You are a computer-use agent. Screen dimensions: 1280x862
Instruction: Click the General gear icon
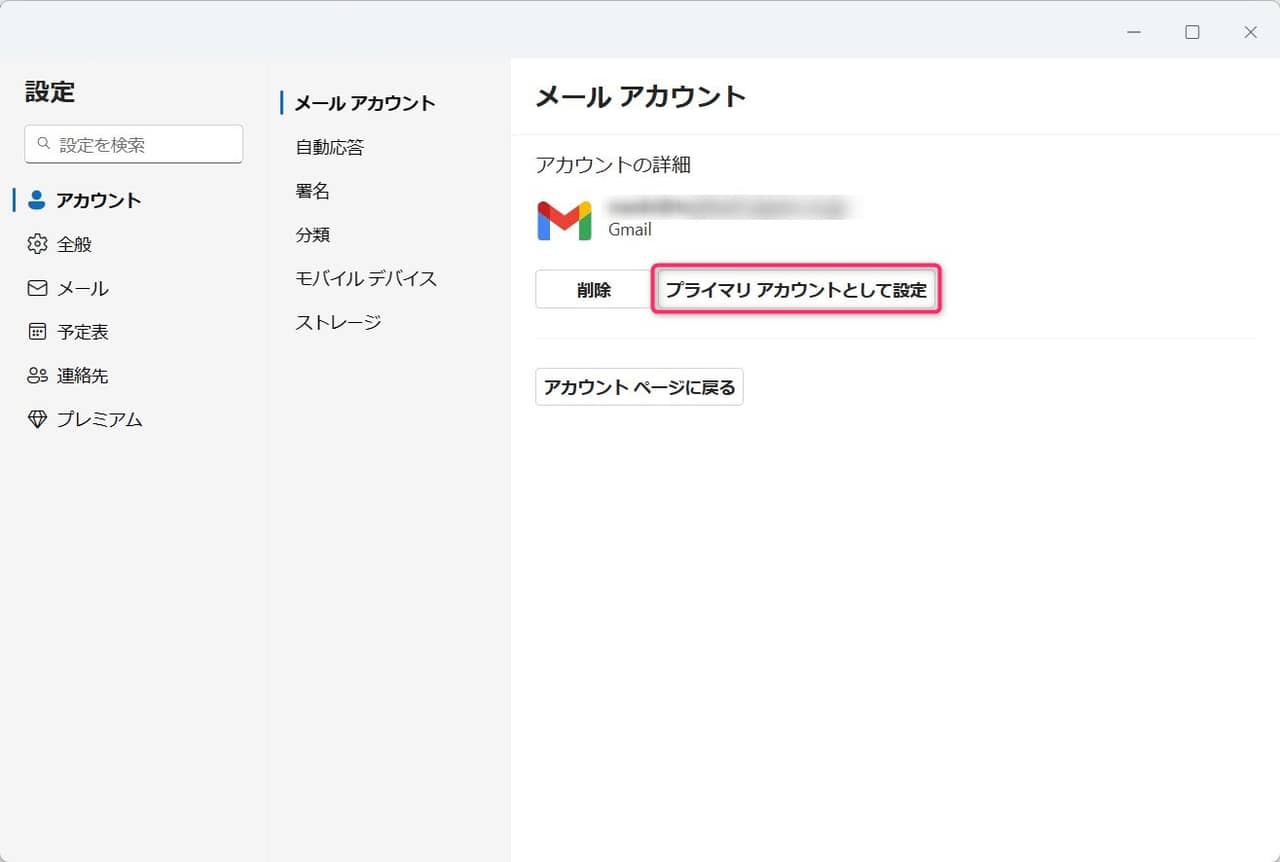pos(37,244)
